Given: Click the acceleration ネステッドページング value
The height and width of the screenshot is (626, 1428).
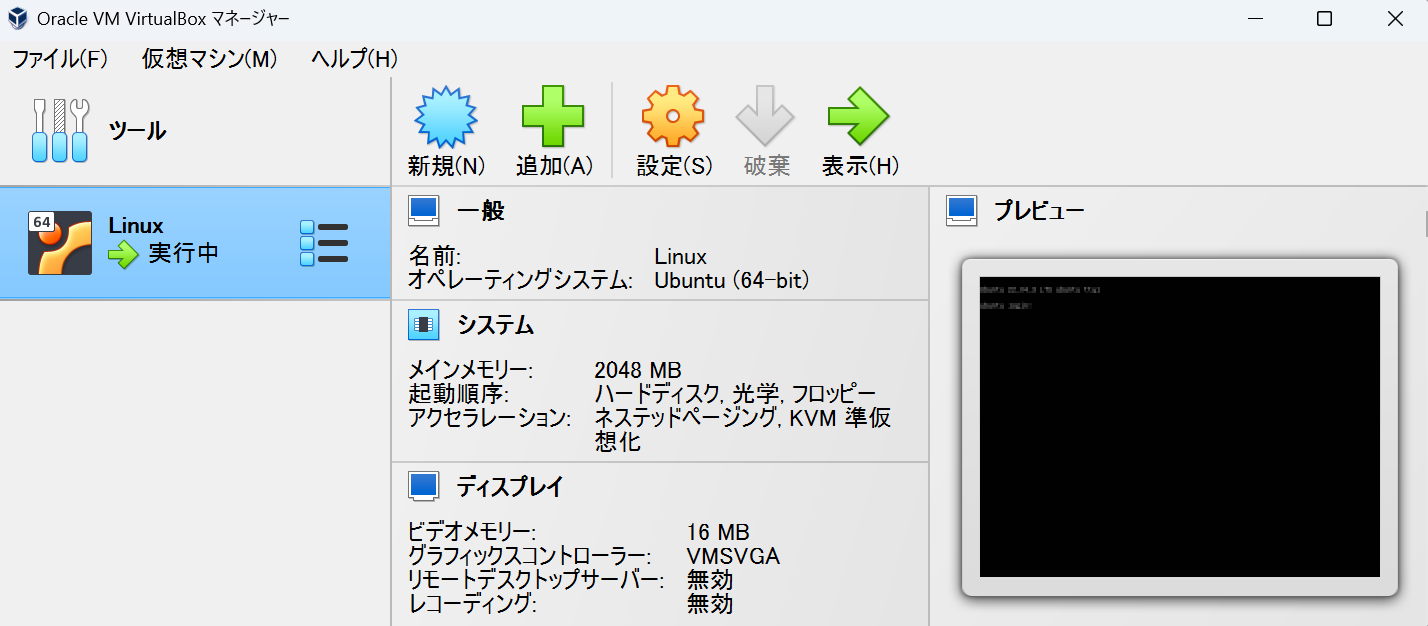Looking at the screenshot, I should 685,417.
